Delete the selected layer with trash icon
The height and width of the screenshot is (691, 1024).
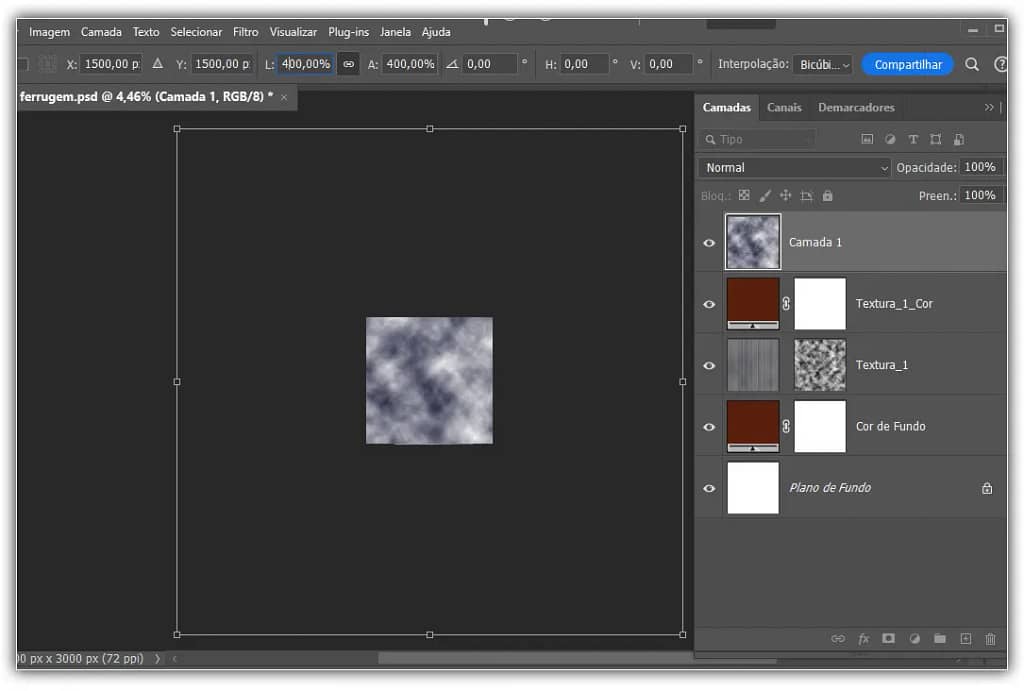[991, 638]
